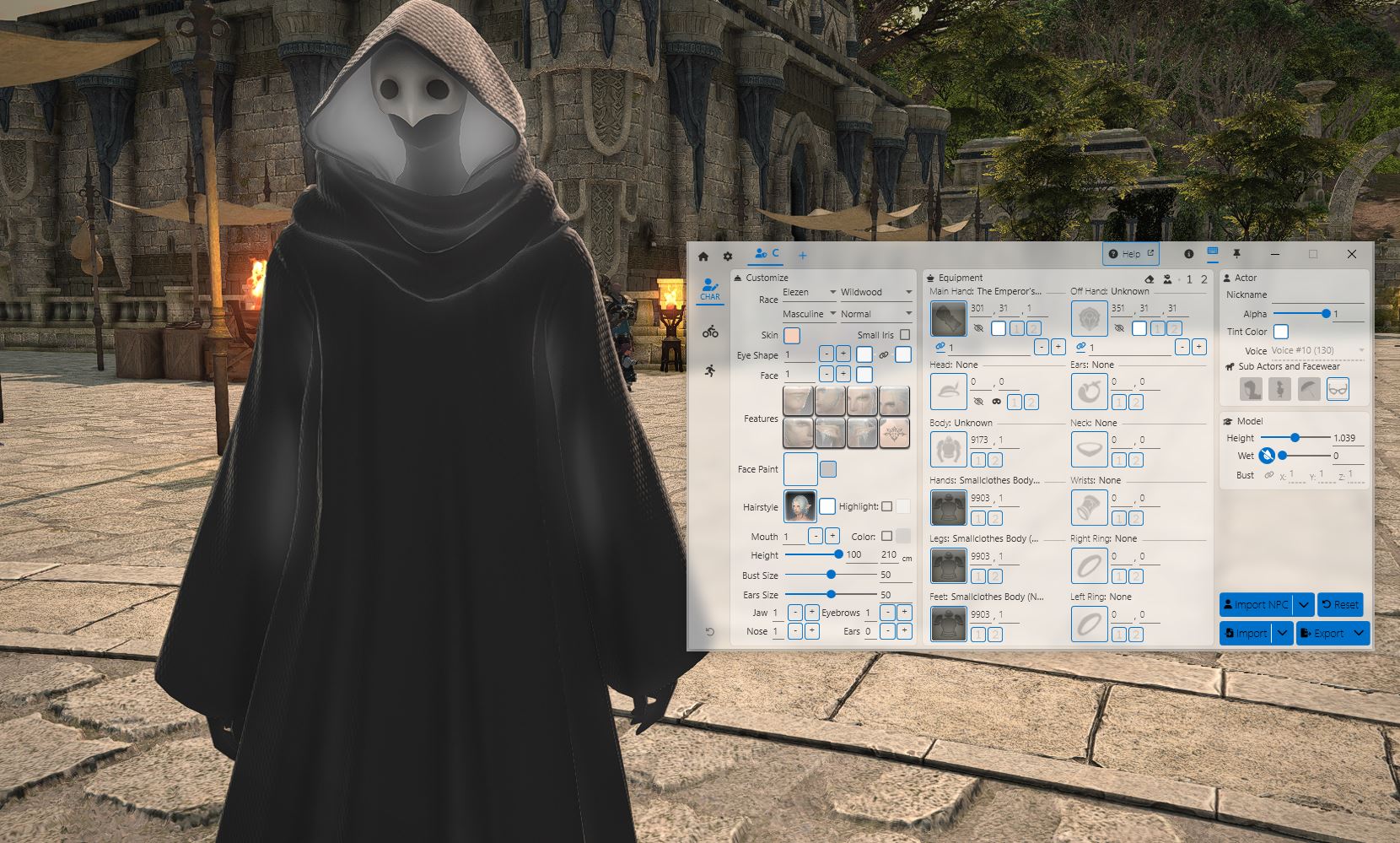The height and width of the screenshot is (843, 1400).
Task: Toggle the first facial feature tile
Action: click(x=798, y=401)
